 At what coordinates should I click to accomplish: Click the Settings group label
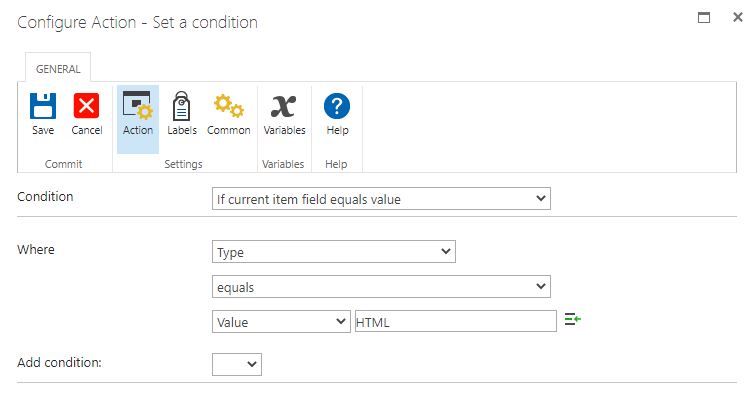[x=183, y=164]
